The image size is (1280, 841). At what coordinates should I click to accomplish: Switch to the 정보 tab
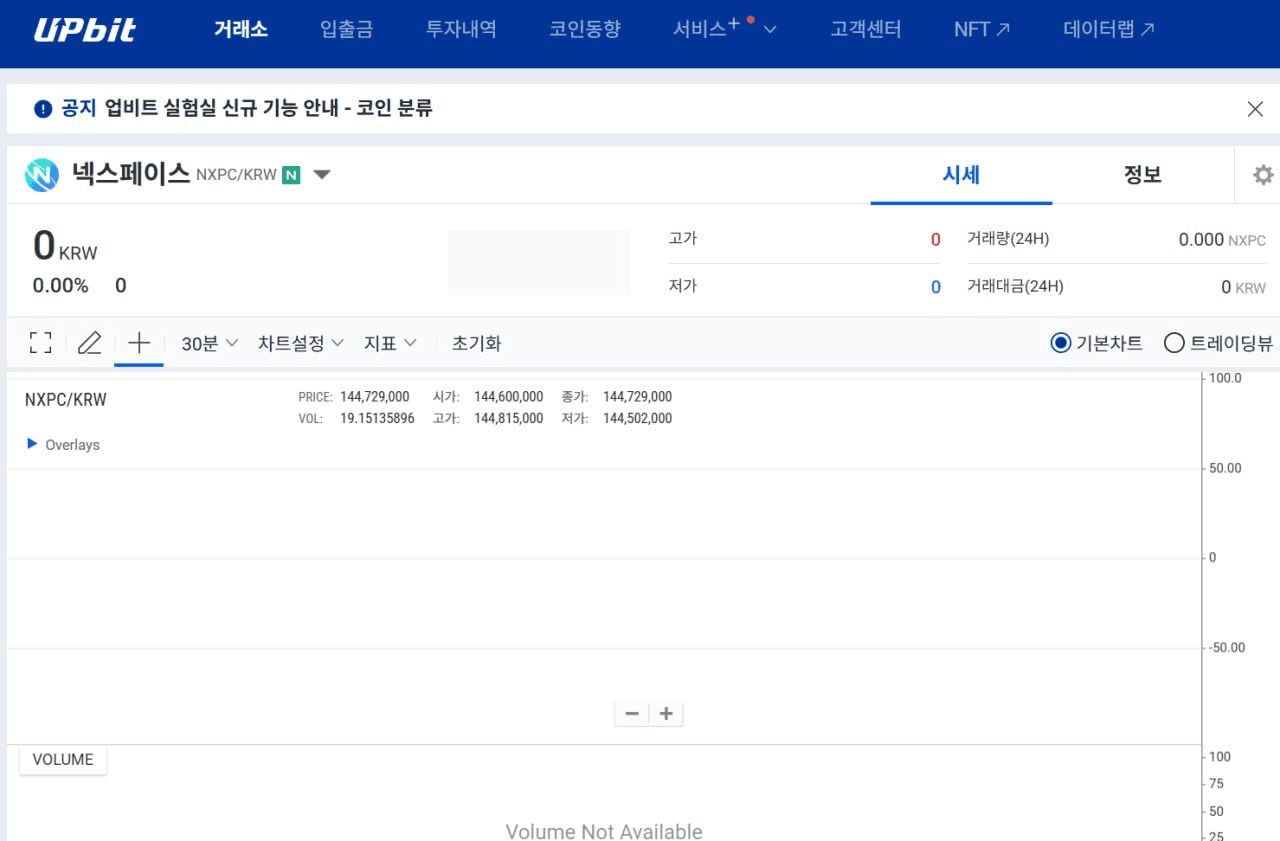pyautogui.click(x=1142, y=176)
